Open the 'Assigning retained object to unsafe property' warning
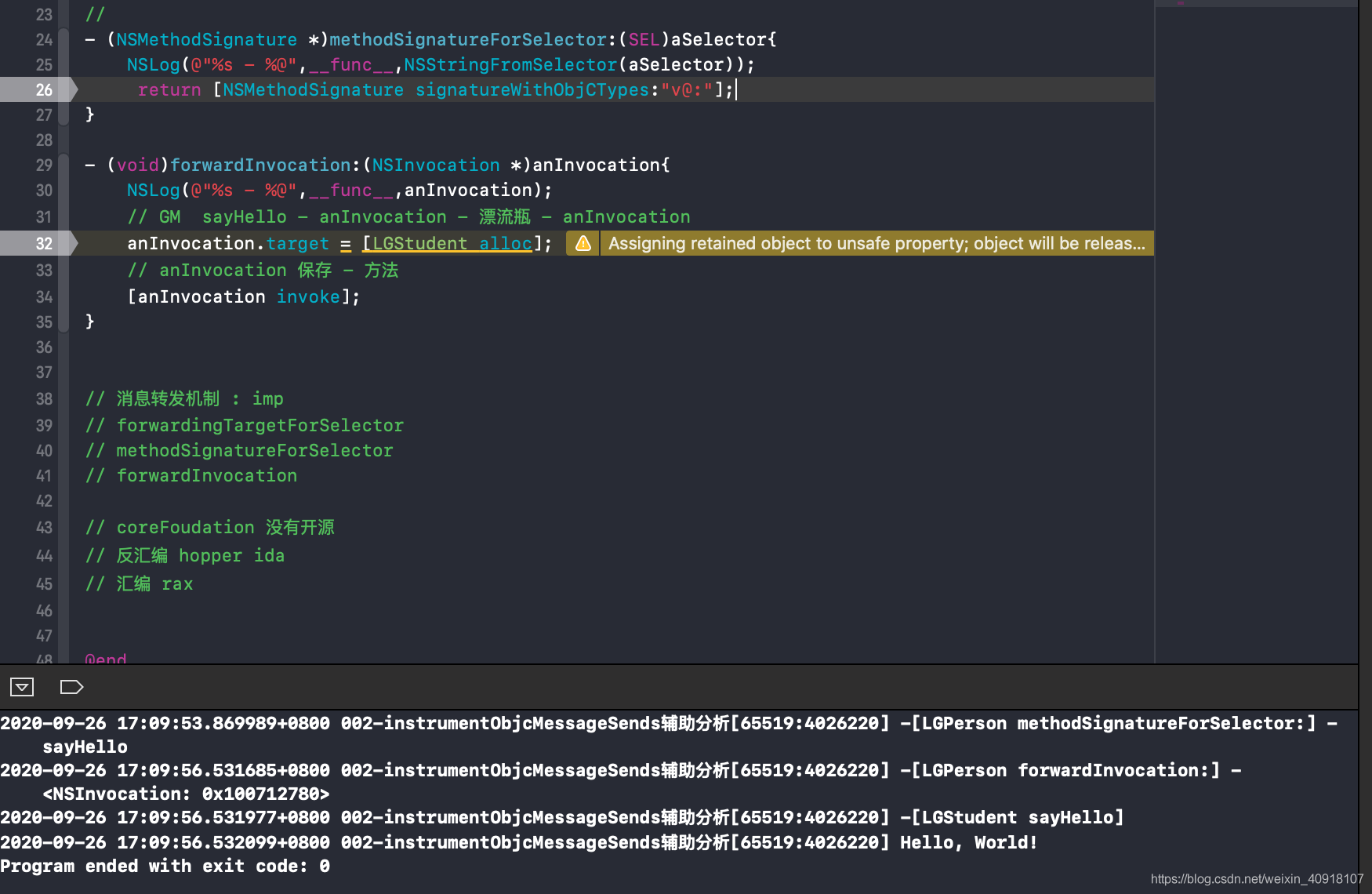1372x894 pixels. [877, 243]
